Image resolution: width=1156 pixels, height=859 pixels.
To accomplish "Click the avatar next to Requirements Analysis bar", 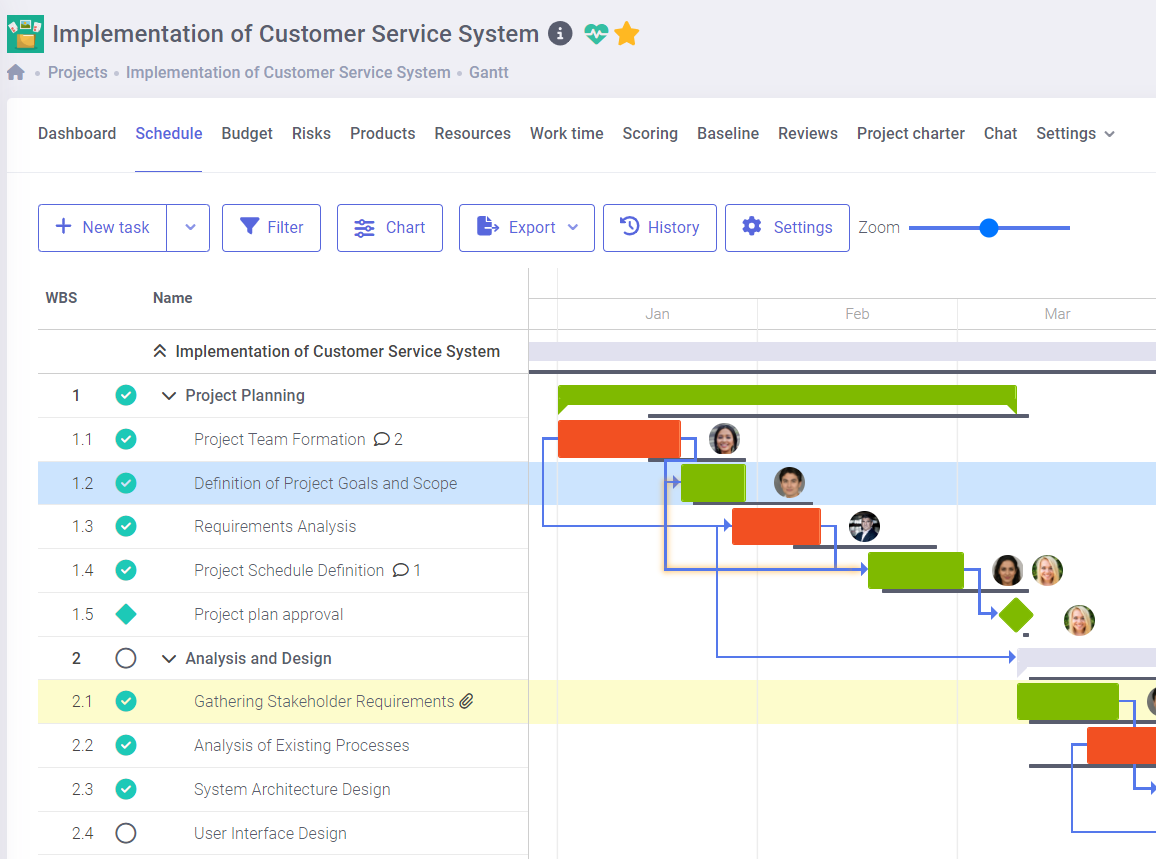I will click(x=864, y=526).
